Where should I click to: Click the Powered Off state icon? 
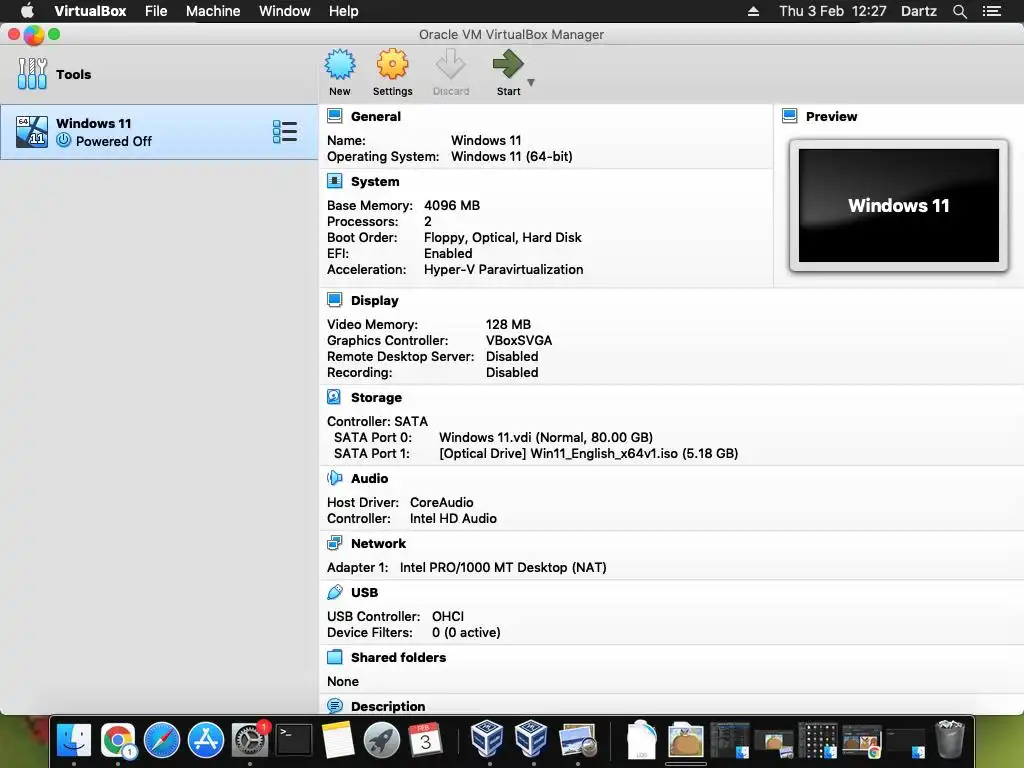pyautogui.click(x=63, y=140)
